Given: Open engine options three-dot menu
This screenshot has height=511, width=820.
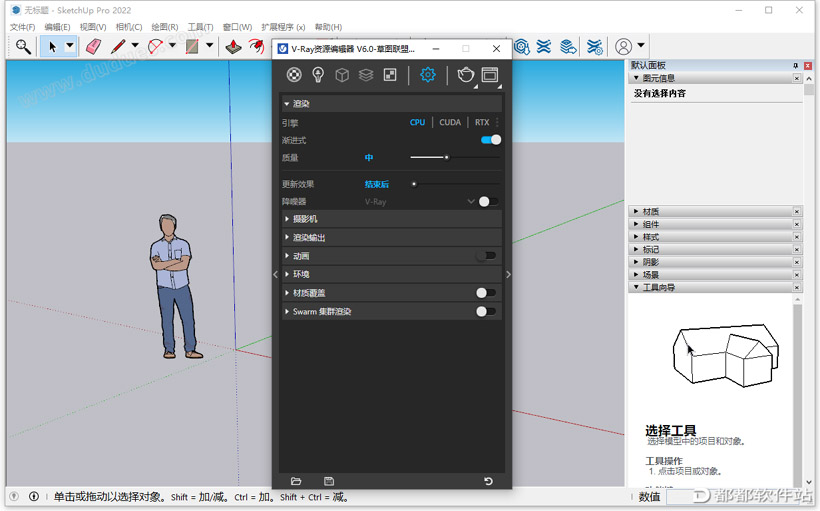Looking at the screenshot, I should (497, 122).
